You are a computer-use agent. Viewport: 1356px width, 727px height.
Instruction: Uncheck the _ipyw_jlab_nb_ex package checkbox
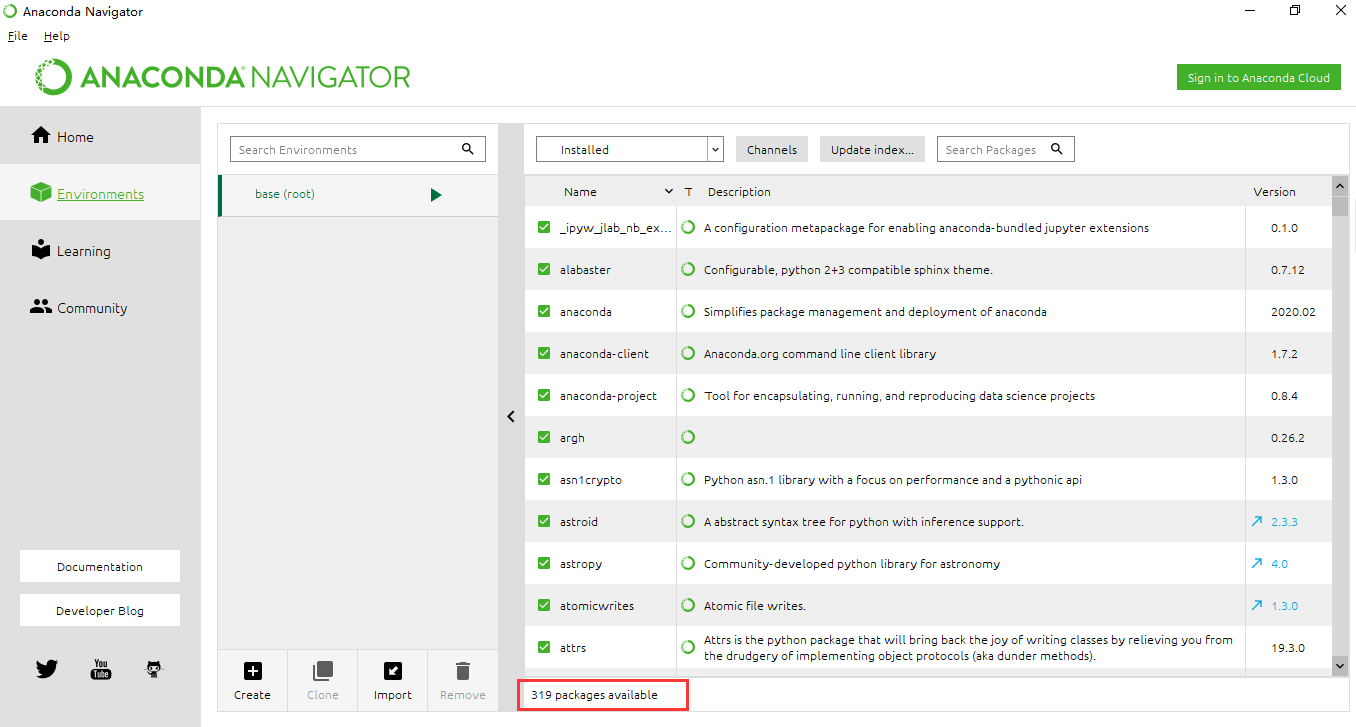click(x=544, y=227)
